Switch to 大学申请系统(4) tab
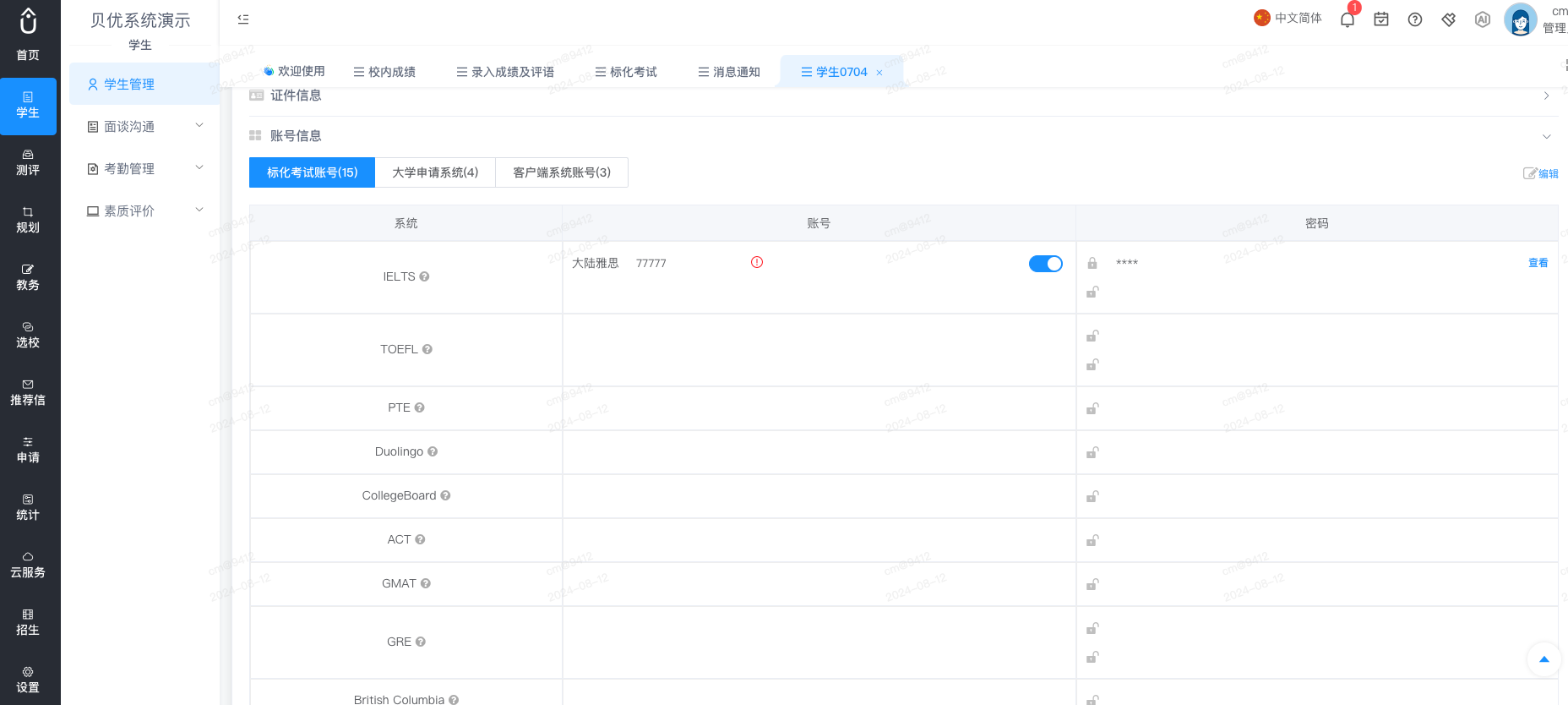The height and width of the screenshot is (705, 1568). tap(435, 172)
